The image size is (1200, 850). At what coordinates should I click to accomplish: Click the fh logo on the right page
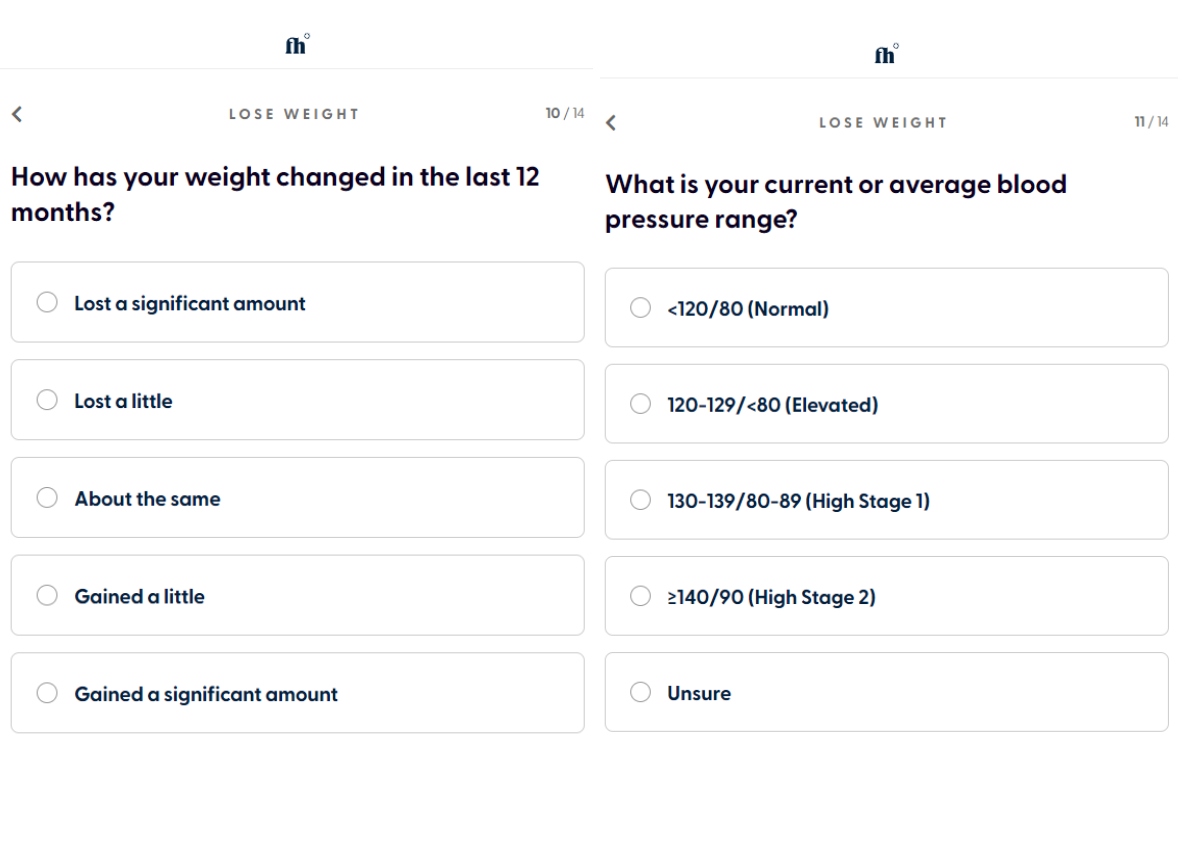[883, 57]
